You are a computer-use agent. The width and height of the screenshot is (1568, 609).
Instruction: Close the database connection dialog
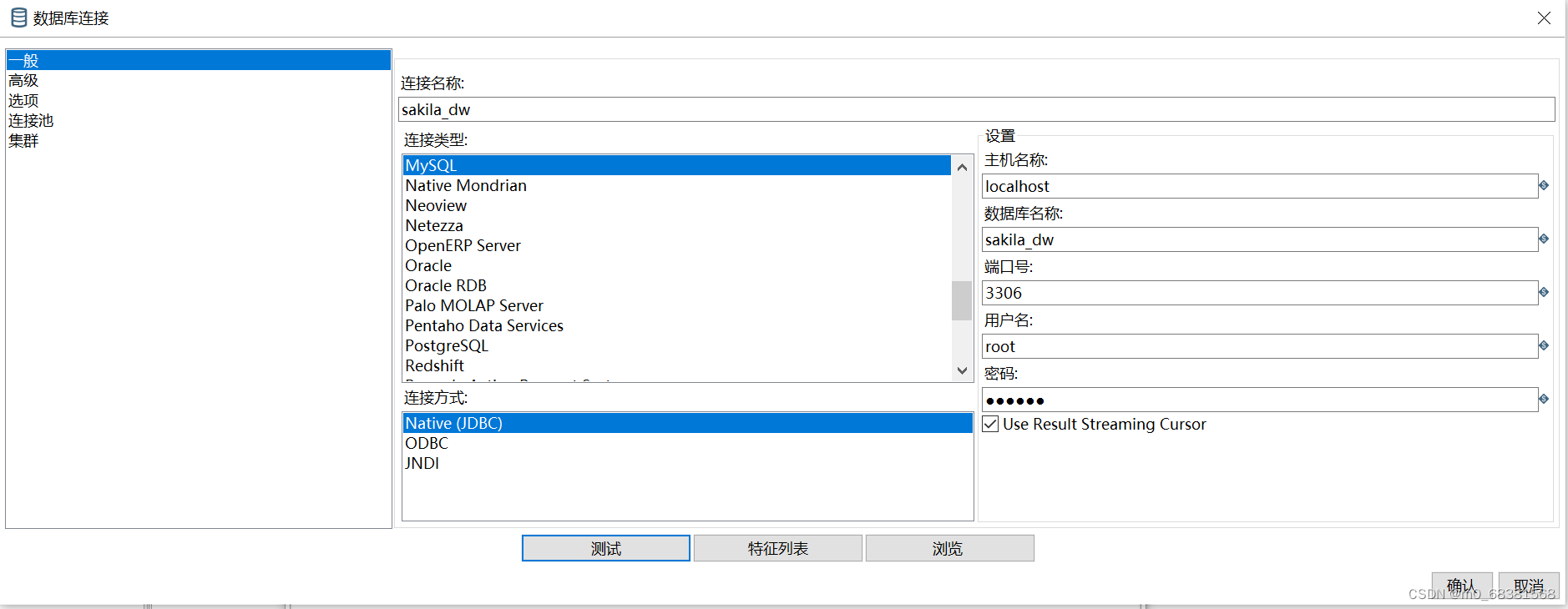[1544, 18]
